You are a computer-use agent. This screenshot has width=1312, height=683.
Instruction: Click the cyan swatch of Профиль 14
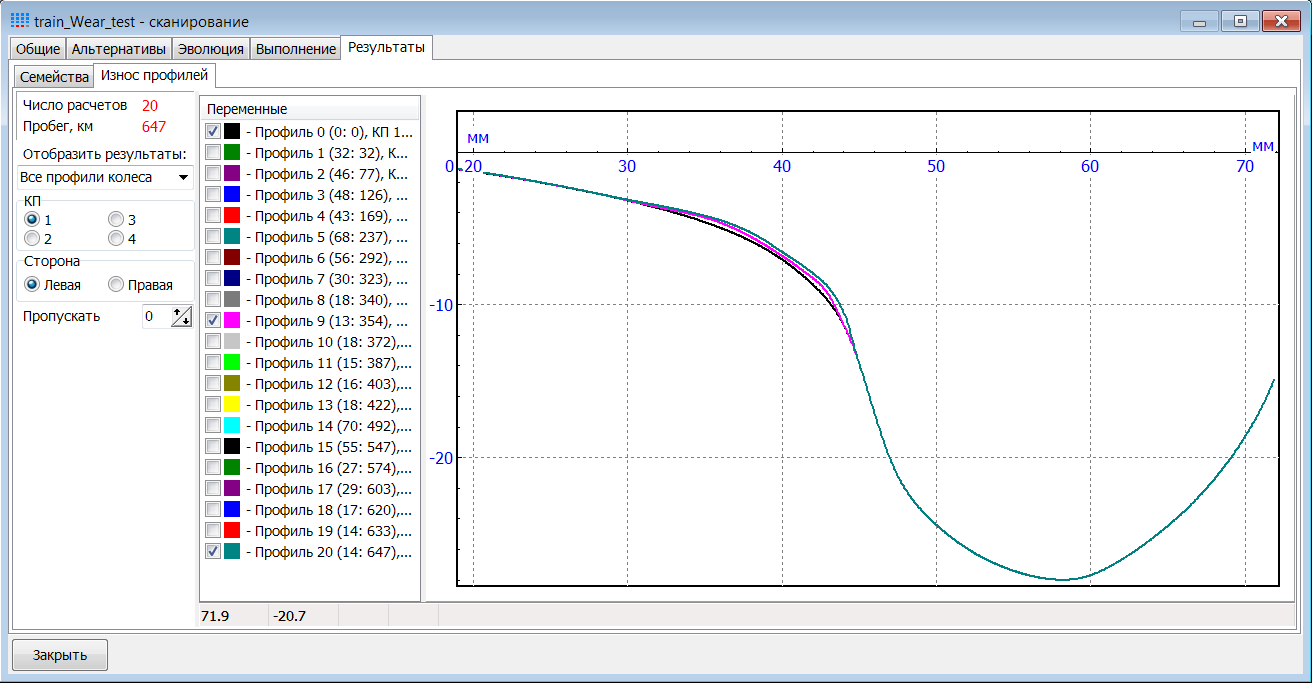point(232,425)
